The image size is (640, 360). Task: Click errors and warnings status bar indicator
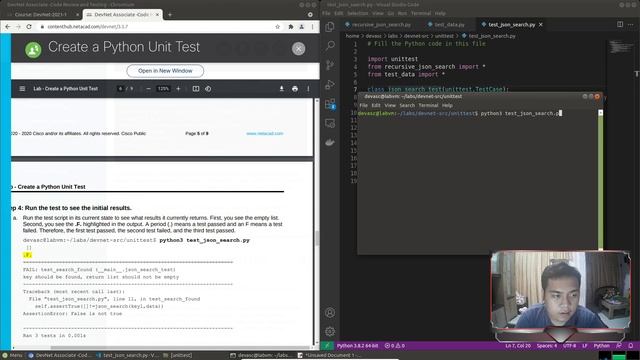[x=395, y=346]
